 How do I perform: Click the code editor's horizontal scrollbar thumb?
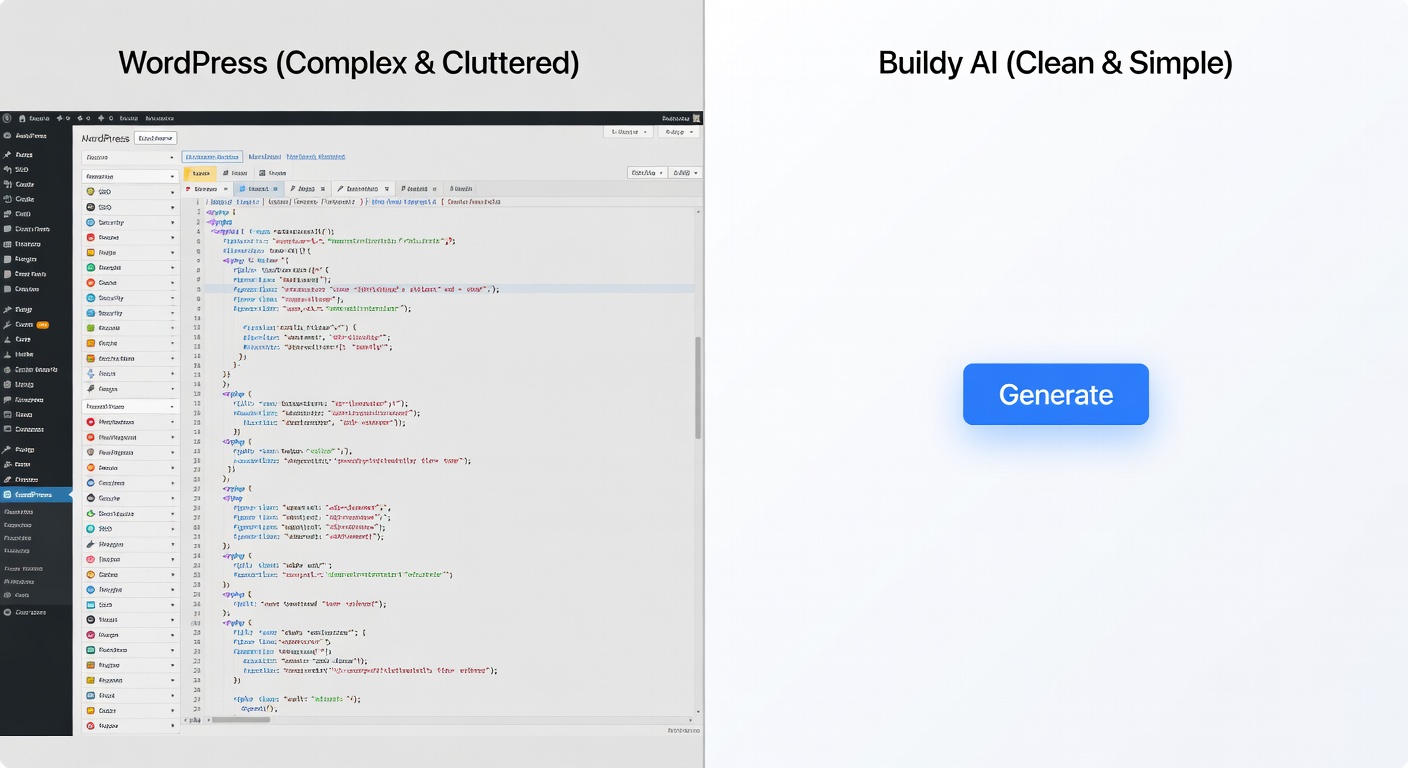[240, 719]
